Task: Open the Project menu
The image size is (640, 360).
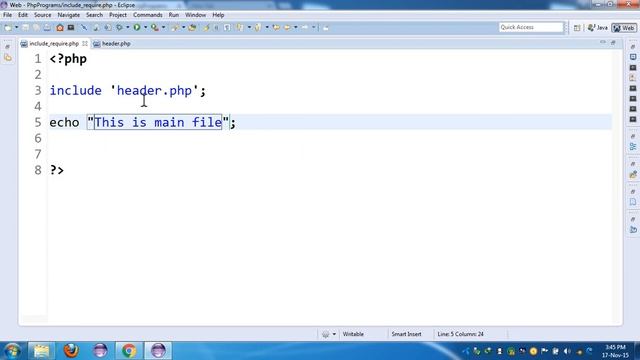Action: [118, 15]
